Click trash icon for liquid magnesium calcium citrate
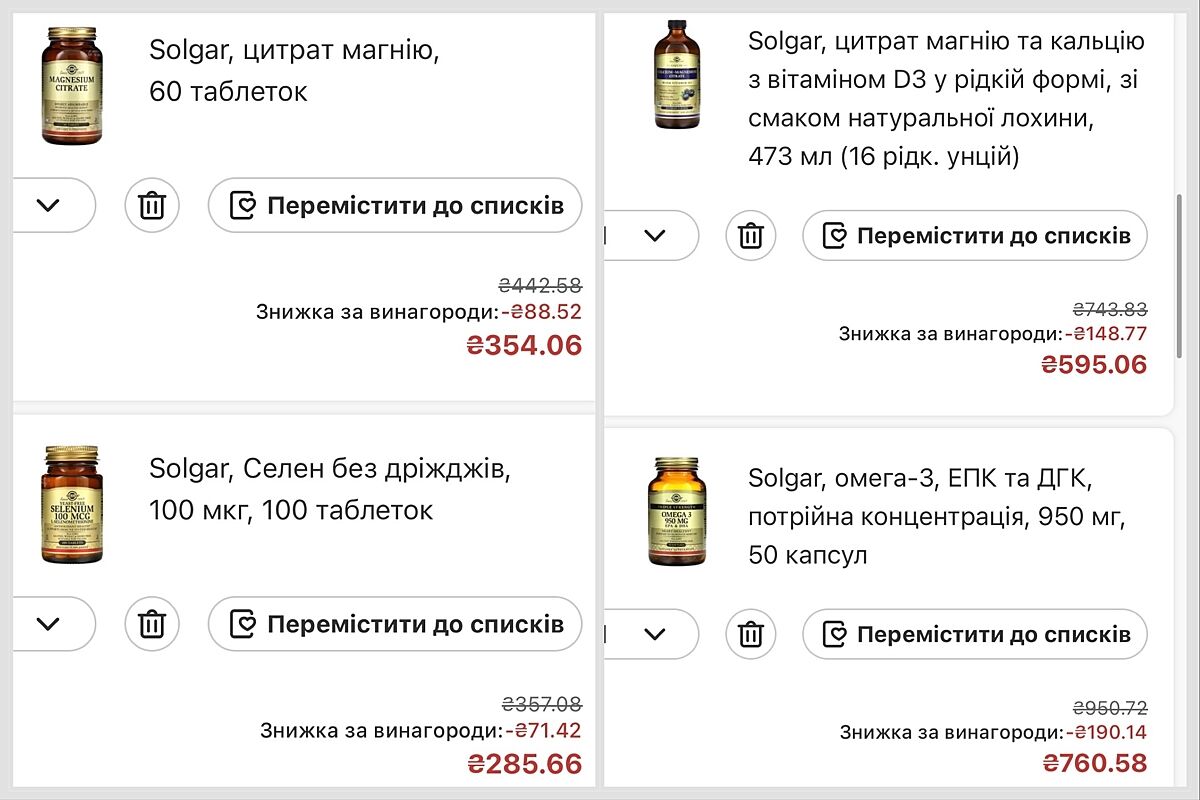This screenshot has width=1200, height=800. click(751, 236)
